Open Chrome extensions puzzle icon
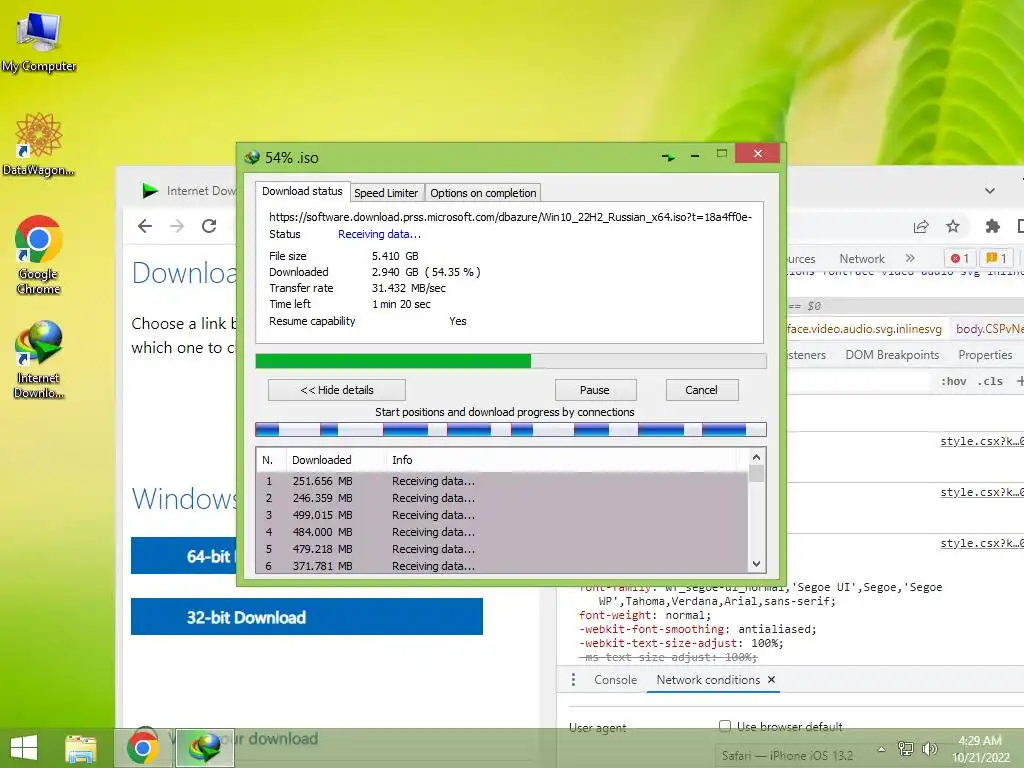Image resolution: width=1024 pixels, height=768 pixels. (x=993, y=227)
